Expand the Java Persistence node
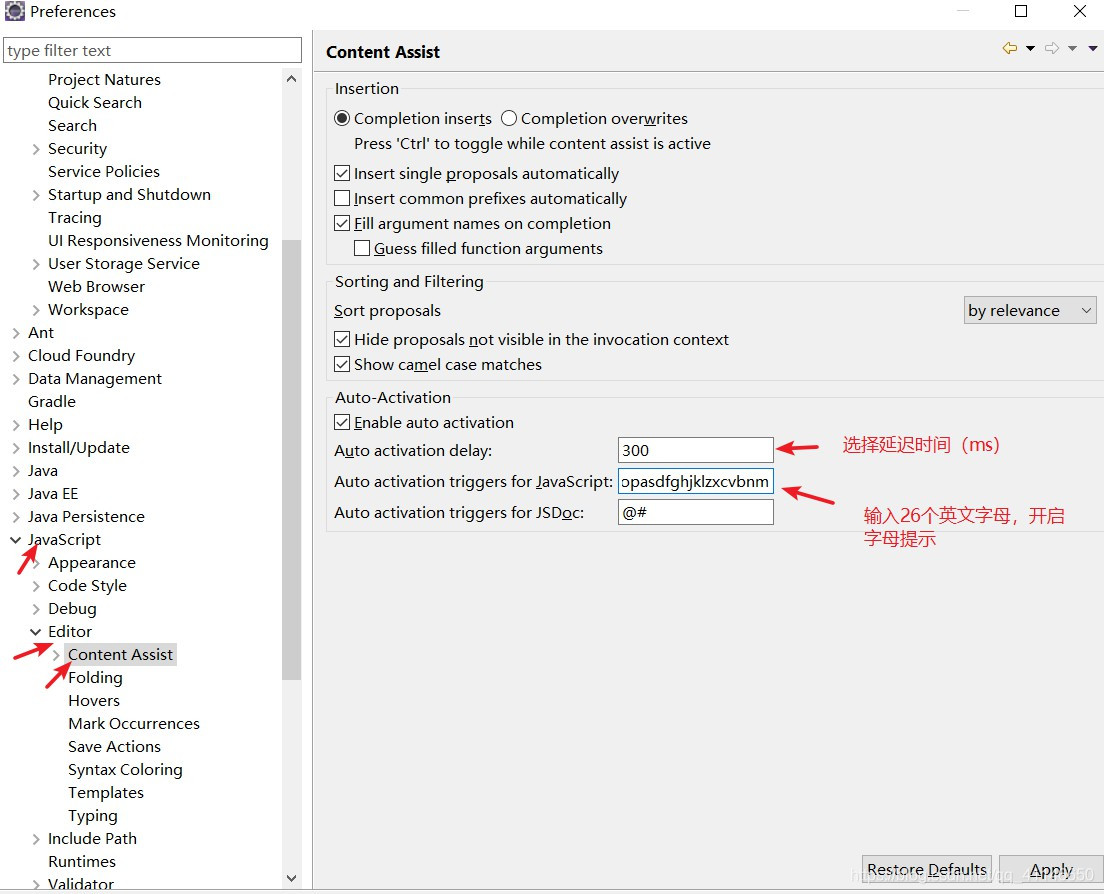 (16, 517)
